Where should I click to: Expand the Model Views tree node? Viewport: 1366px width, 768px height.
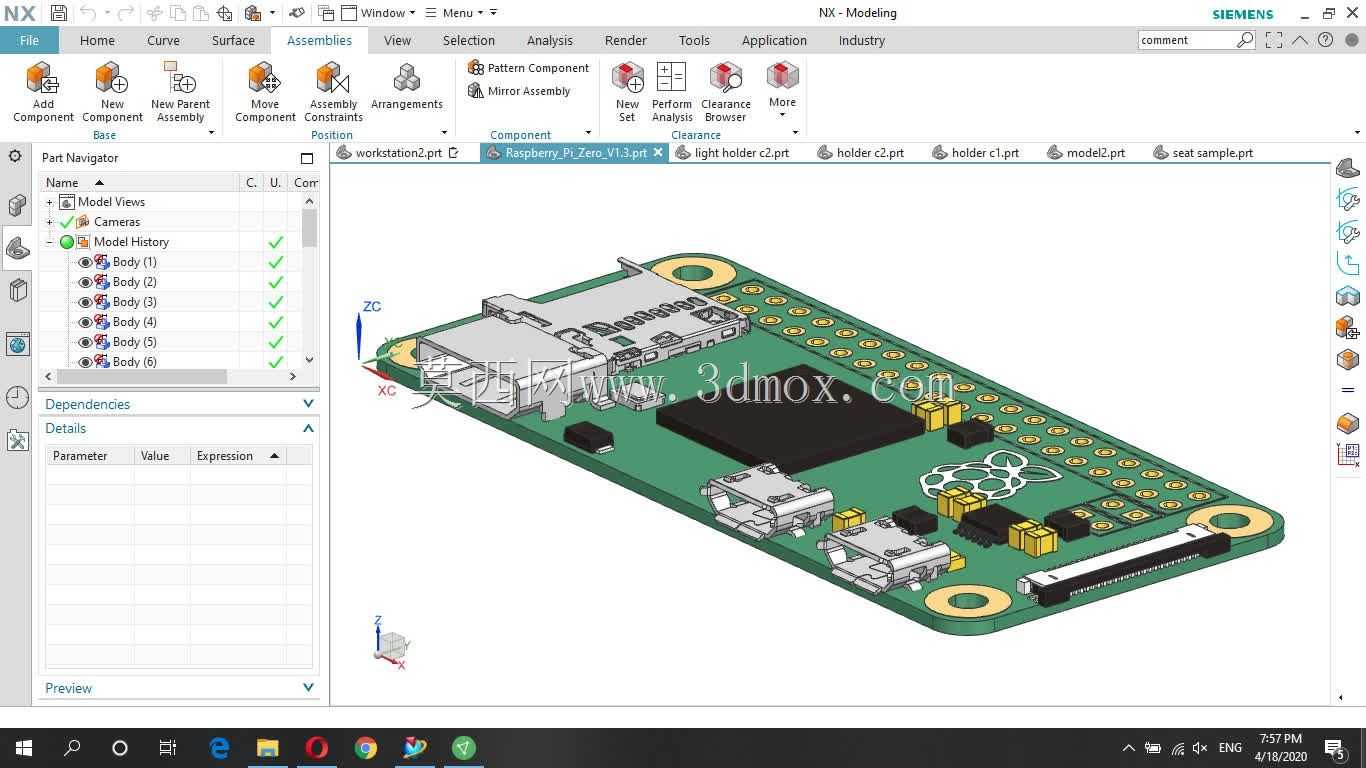click(49, 202)
